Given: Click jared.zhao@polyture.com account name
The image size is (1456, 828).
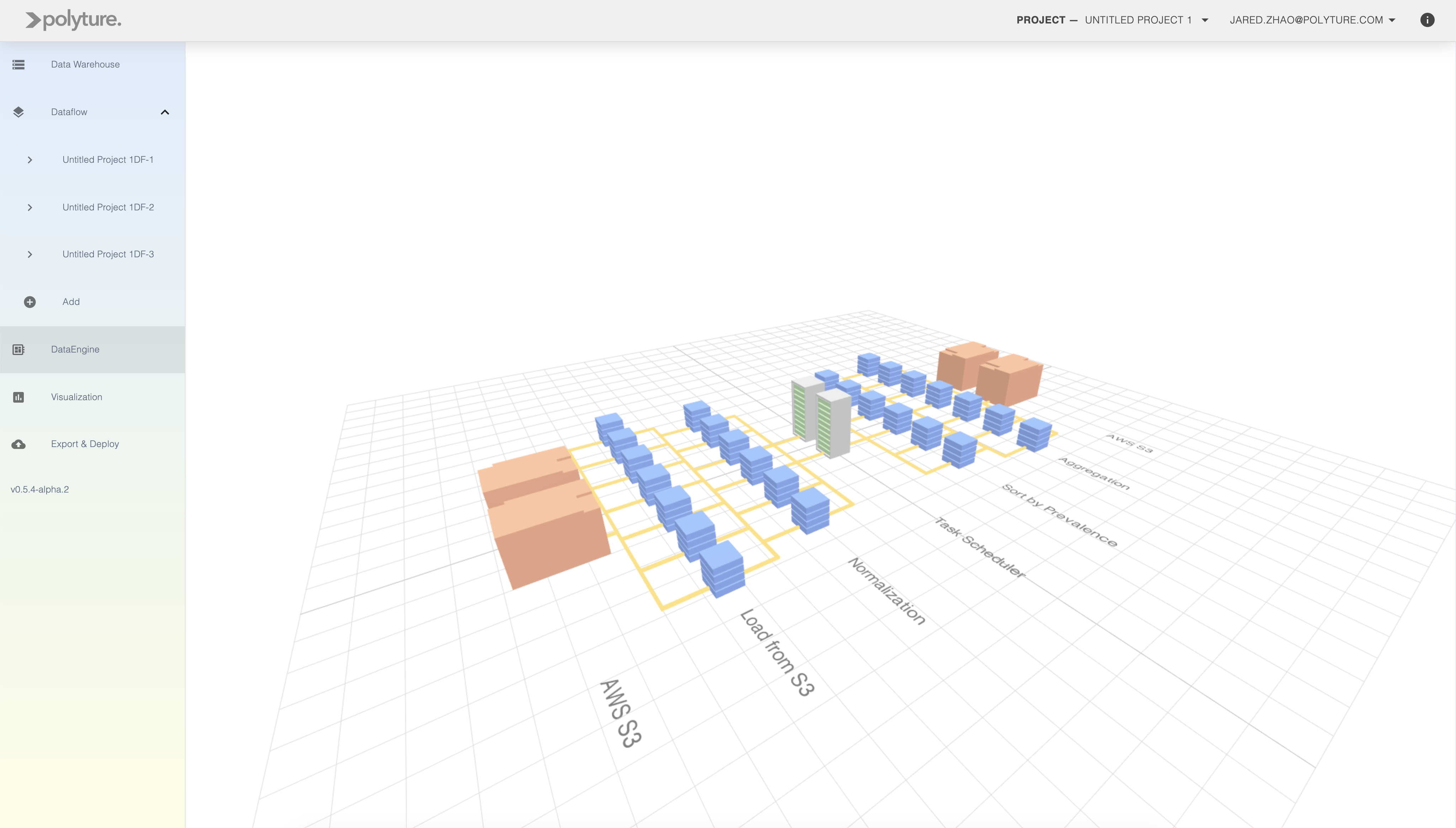Looking at the screenshot, I should tap(1306, 20).
